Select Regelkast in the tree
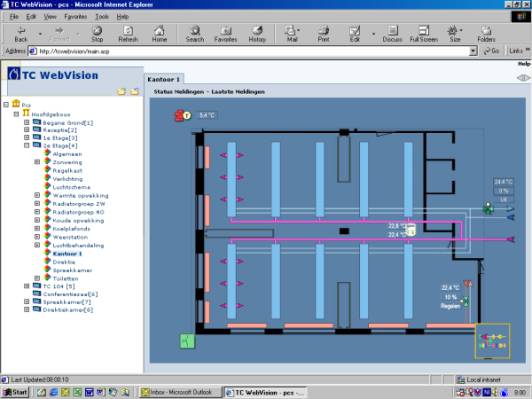Image resolution: width=532 pixels, height=399 pixels. pos(68,171)
